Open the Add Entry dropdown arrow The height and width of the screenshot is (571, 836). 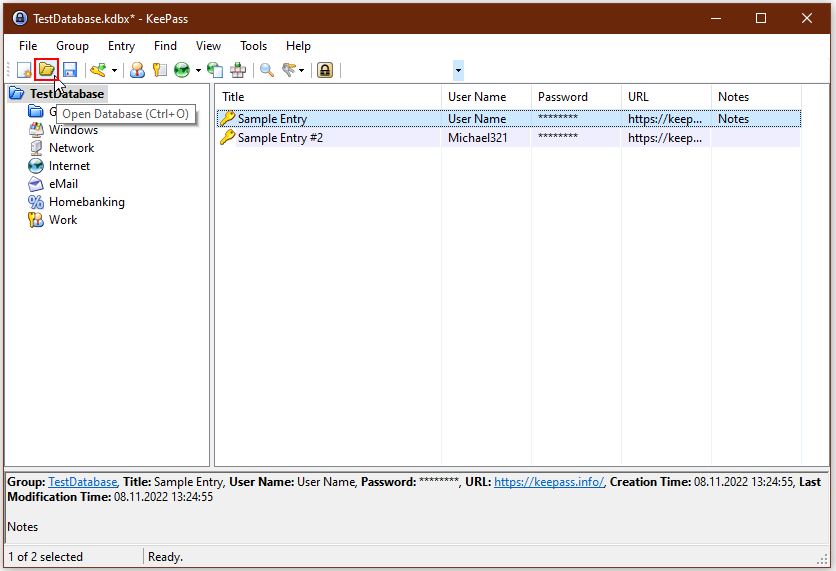tap(114, 70)
